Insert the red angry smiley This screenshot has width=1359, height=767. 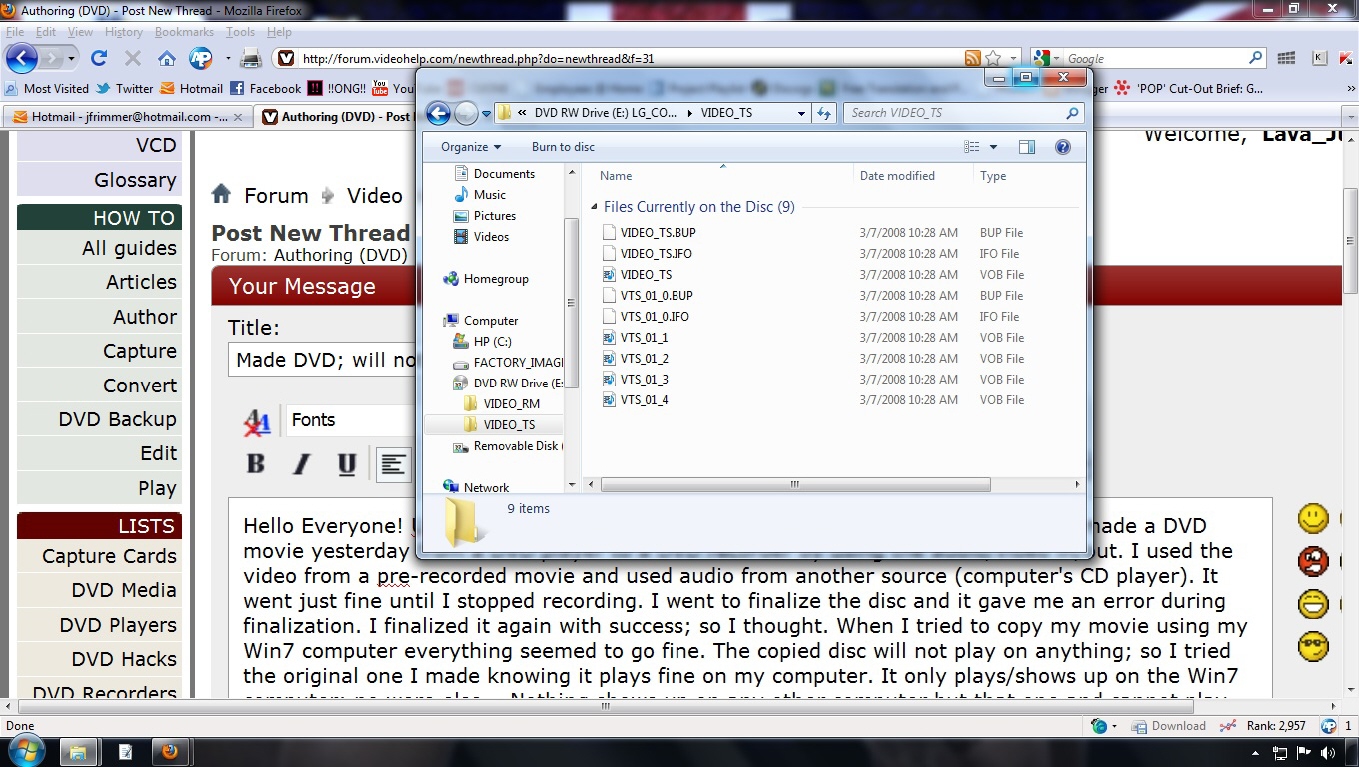(x=1313, y=561)
